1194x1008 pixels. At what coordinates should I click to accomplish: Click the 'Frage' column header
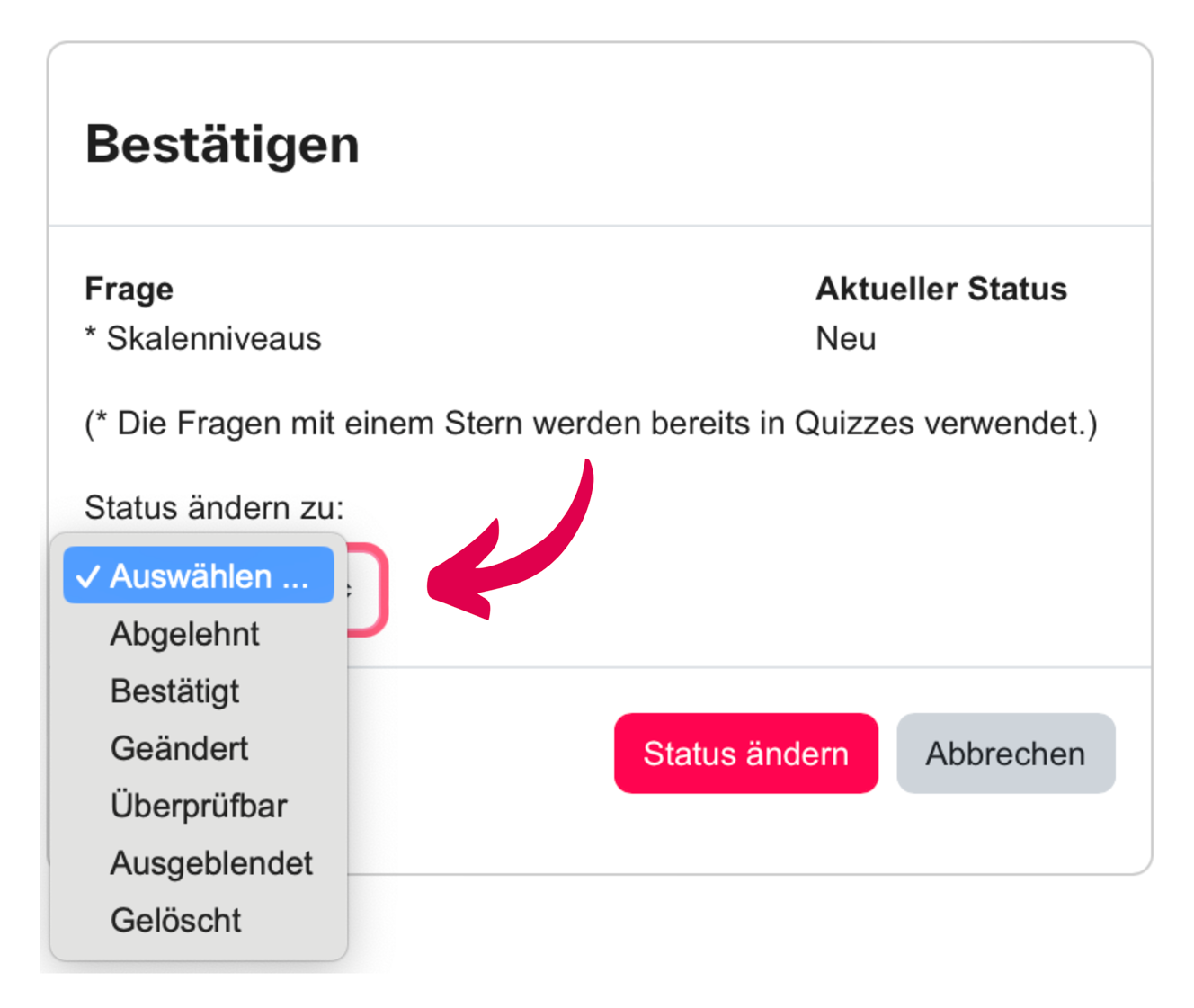[129, 290]
